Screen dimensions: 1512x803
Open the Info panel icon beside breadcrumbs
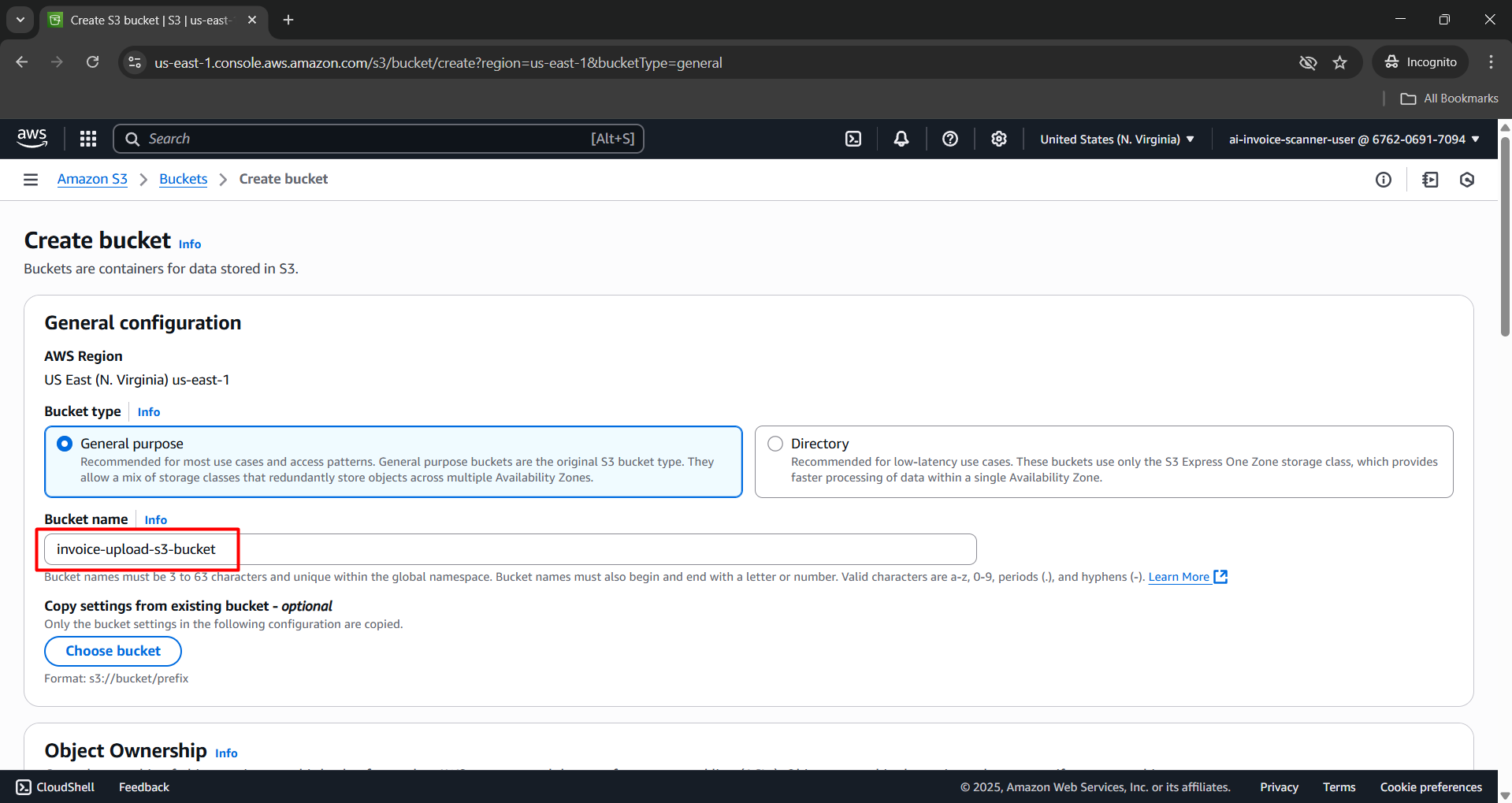[x=1384, y=179]
